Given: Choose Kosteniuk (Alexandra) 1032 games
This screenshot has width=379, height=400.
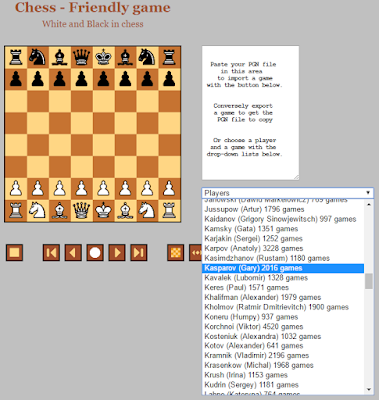Looking at the screenshot, I should click(283, 336).
